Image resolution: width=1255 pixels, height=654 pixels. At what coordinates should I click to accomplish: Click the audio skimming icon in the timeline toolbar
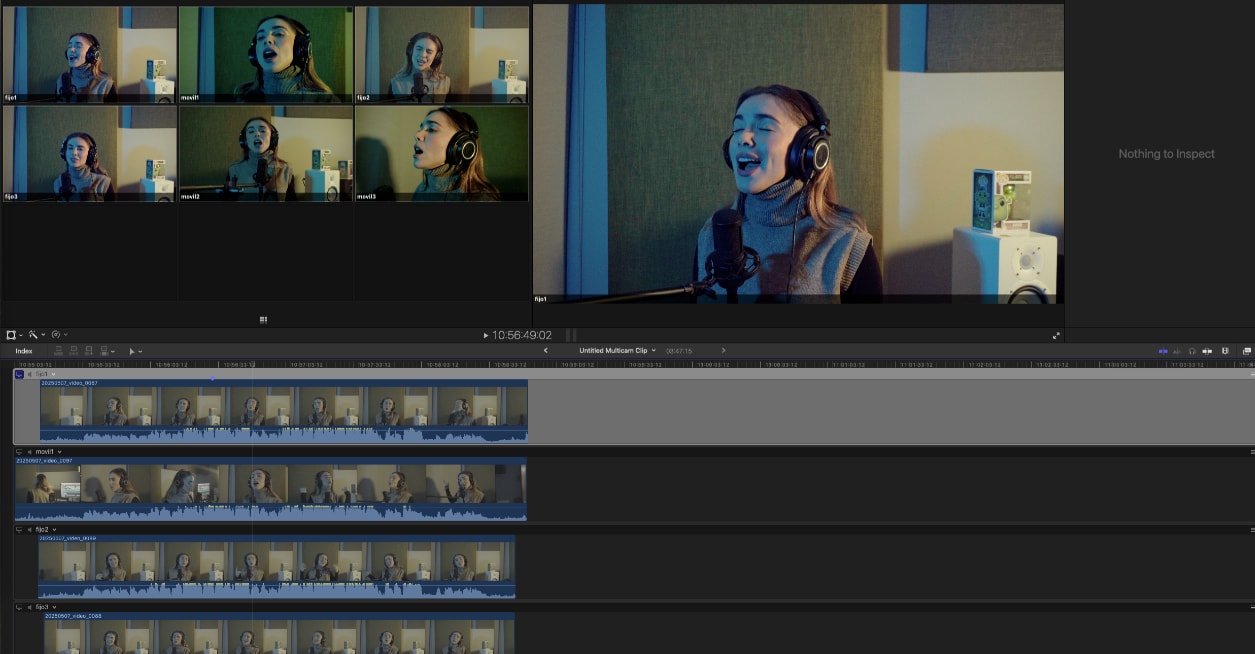click(x=1178, y=352)
